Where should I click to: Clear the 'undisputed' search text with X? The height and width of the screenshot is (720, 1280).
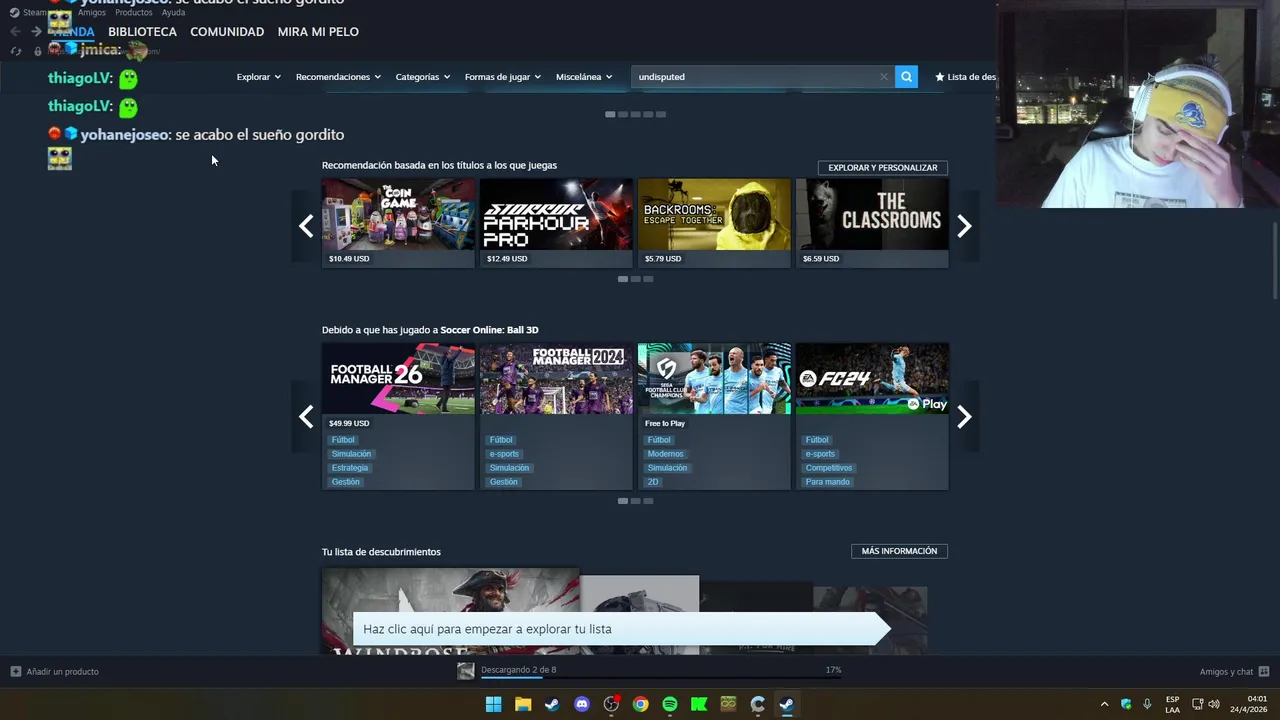(x=884, y=77)
